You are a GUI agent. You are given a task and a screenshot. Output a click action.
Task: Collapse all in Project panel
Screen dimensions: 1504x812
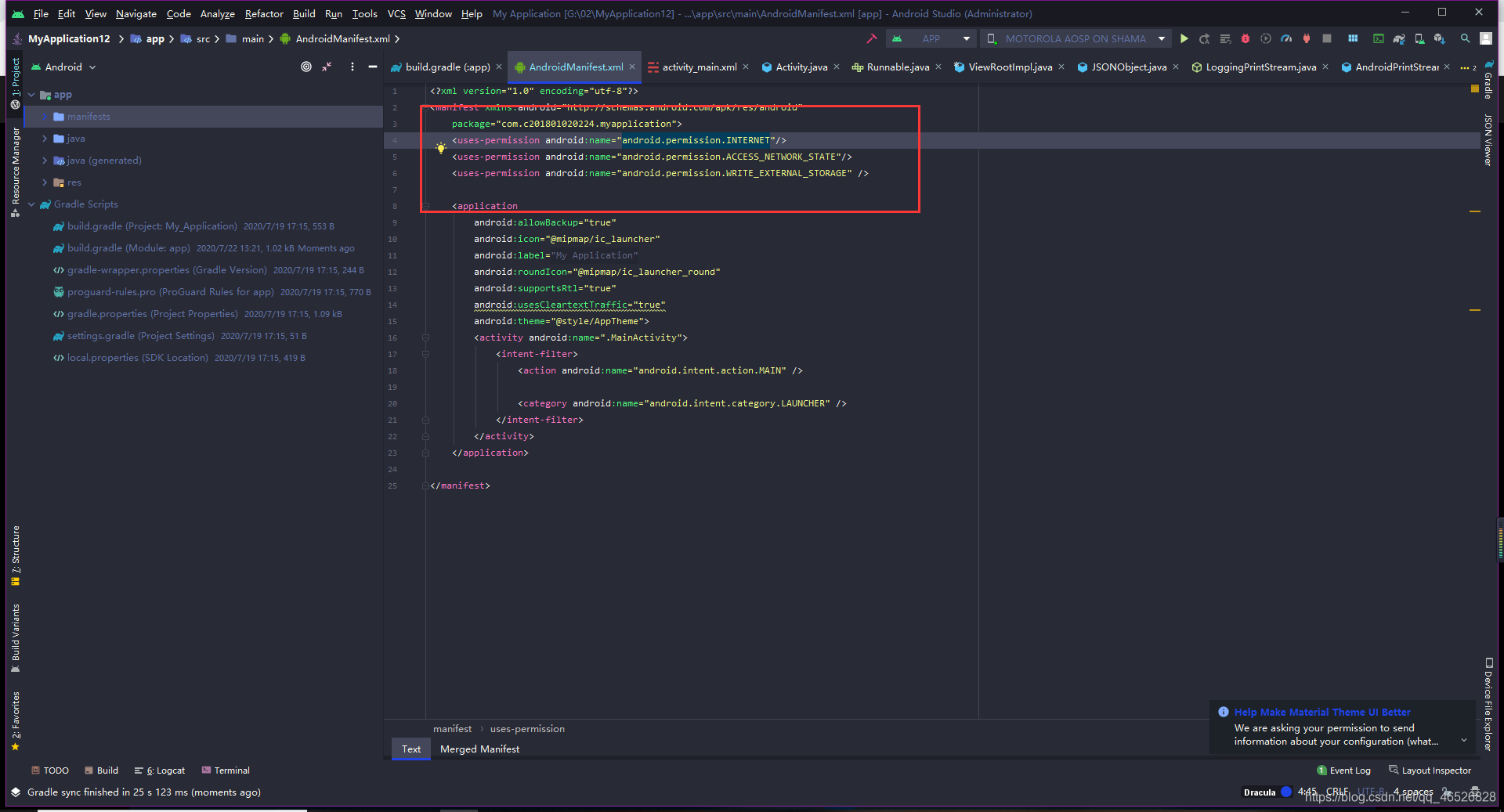[x=327, y=67]
